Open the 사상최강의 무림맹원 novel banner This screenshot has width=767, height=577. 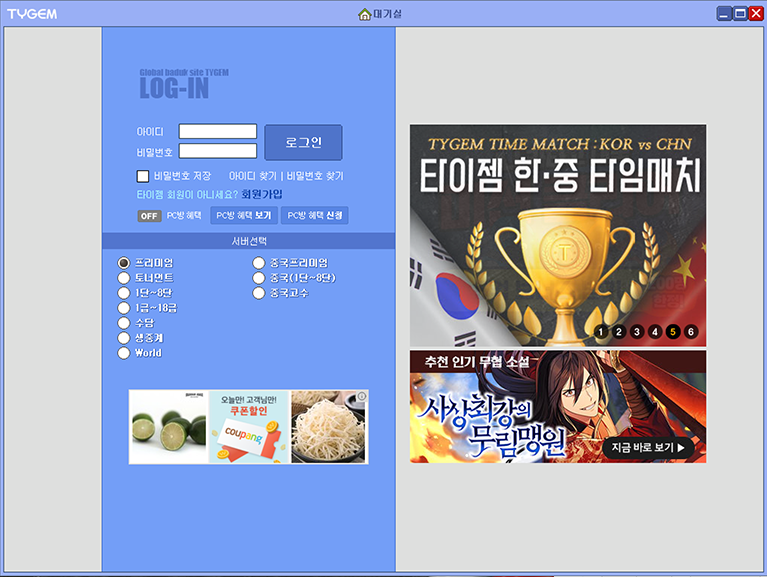pyautogui.click(x=558, y=407)
